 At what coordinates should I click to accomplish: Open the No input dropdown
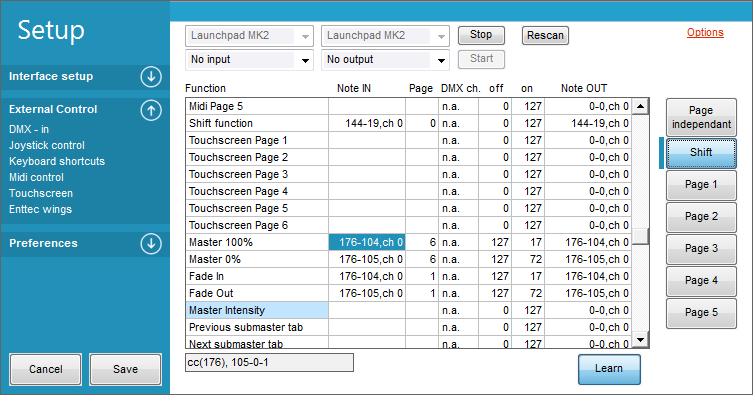point(249,60)
